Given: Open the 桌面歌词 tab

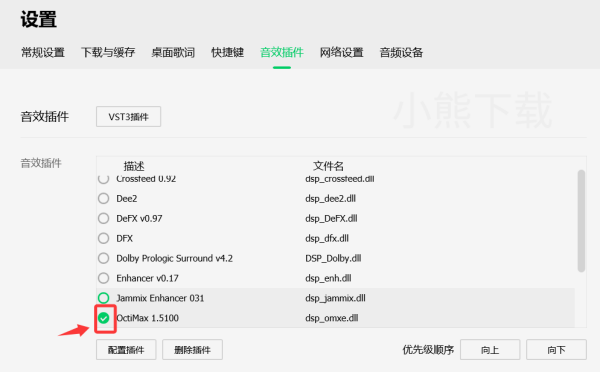Looking at the screenshot, I should (173, 52).
